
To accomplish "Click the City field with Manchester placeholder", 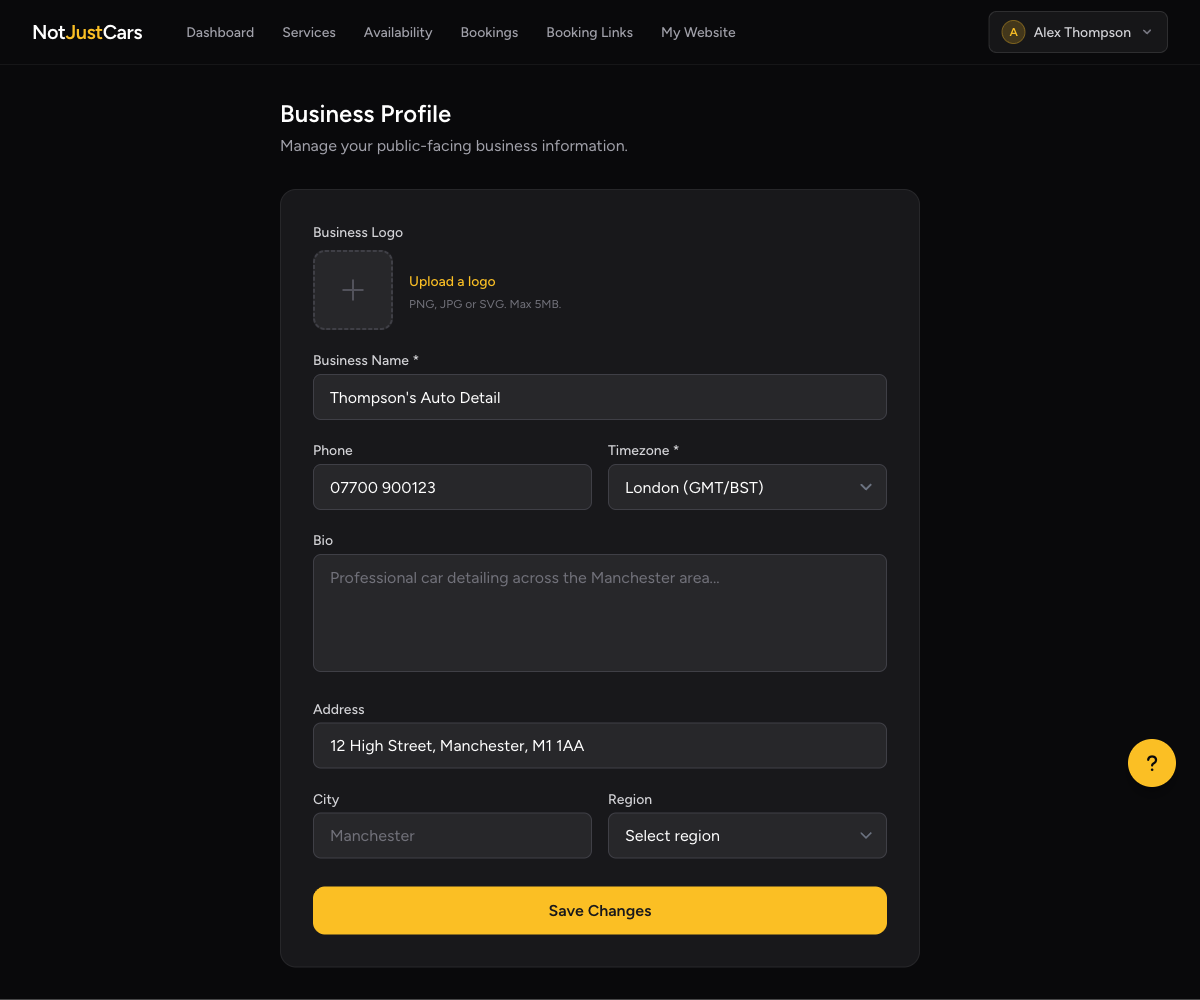I will [452, 835].
